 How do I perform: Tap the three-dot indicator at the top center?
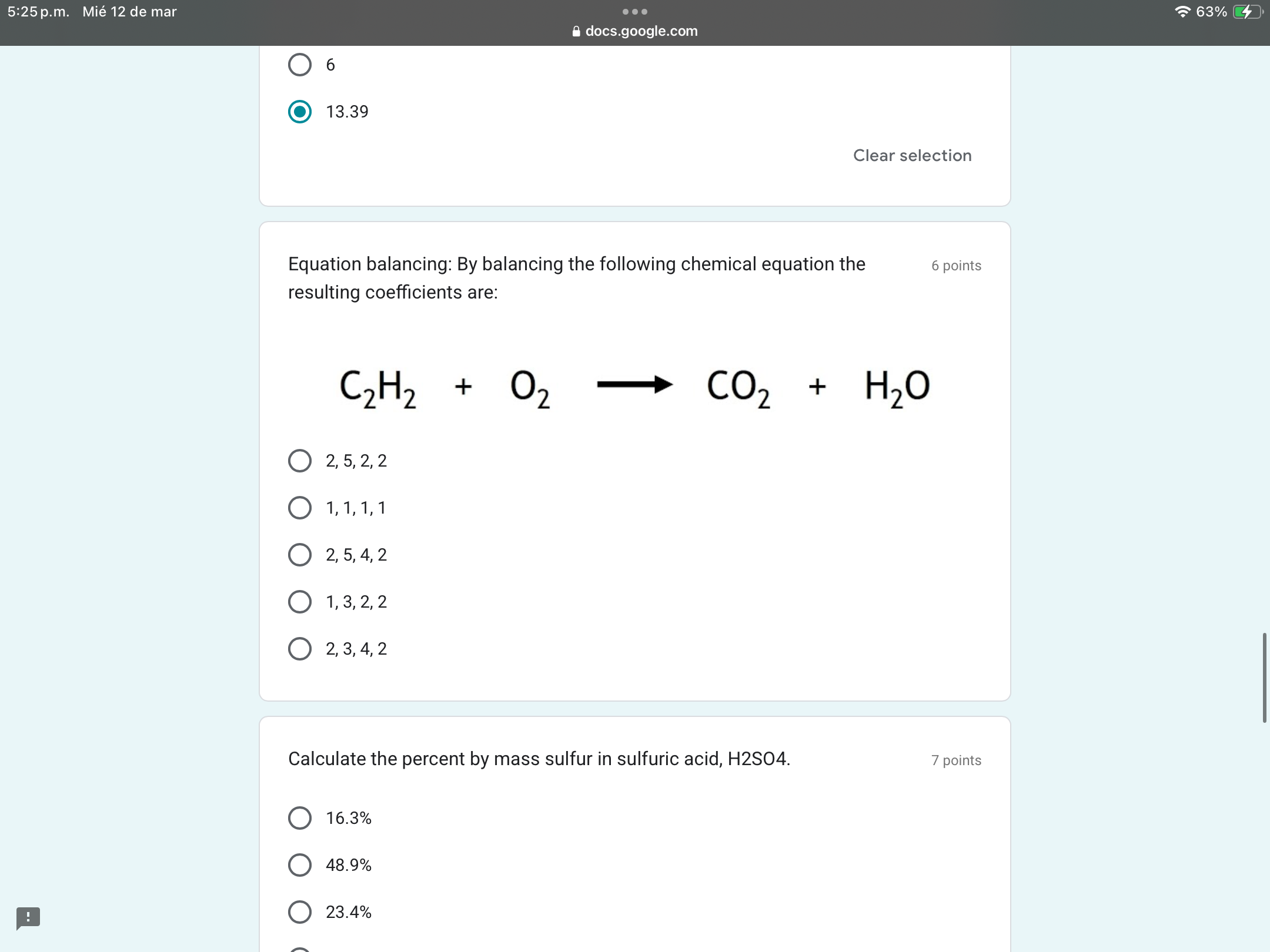[635, 11]
